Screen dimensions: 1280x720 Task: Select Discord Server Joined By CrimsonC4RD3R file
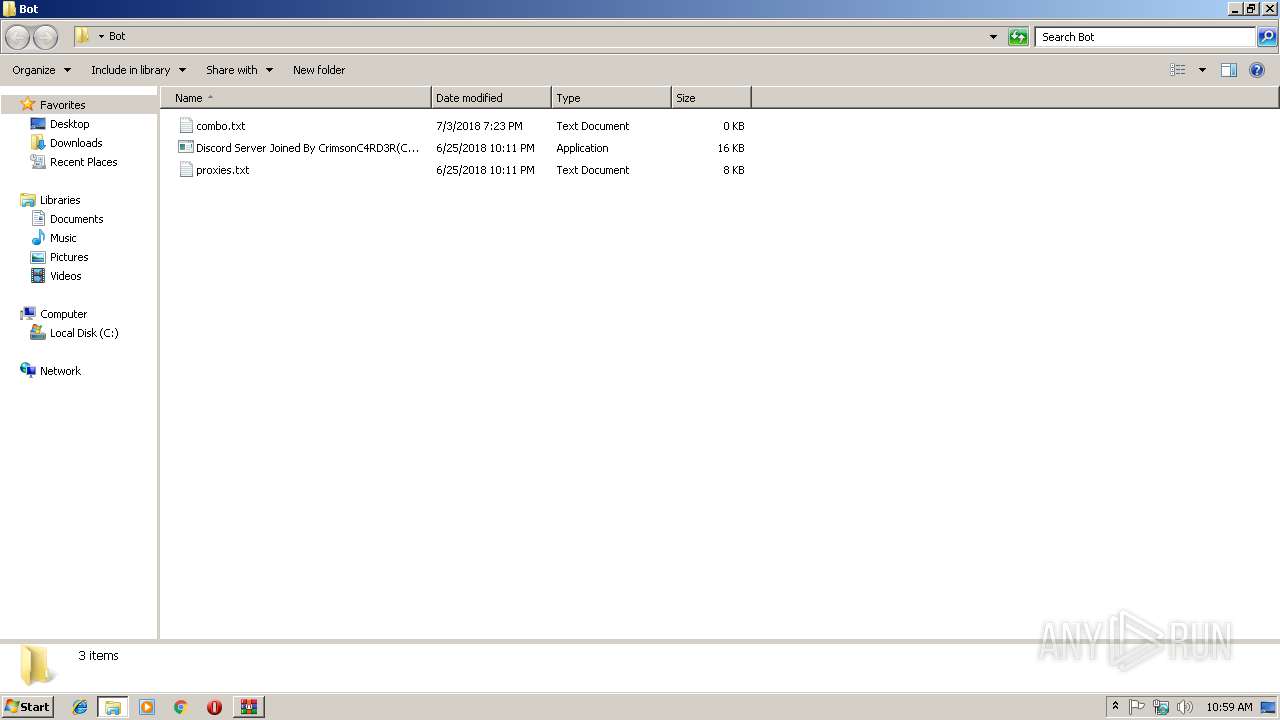[x=307, y=148]
